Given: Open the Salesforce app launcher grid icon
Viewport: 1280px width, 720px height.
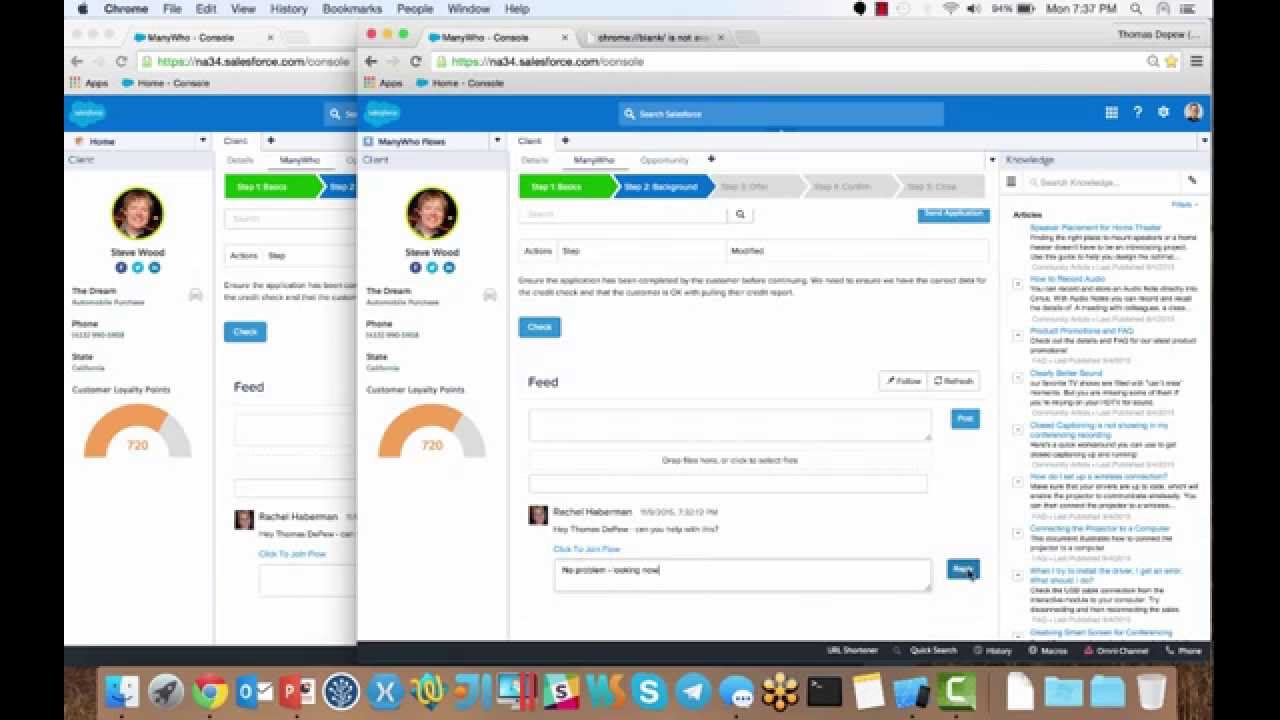Looking at the screenshot, I should pos(1111,113).
